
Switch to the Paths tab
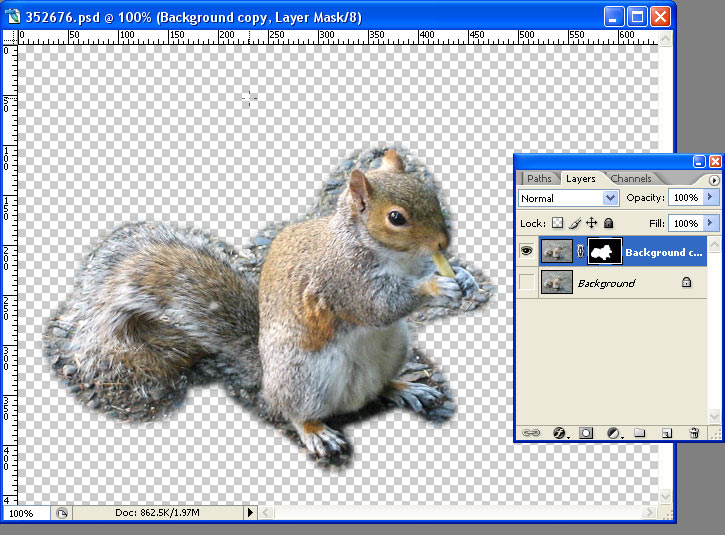coord(539,179)
